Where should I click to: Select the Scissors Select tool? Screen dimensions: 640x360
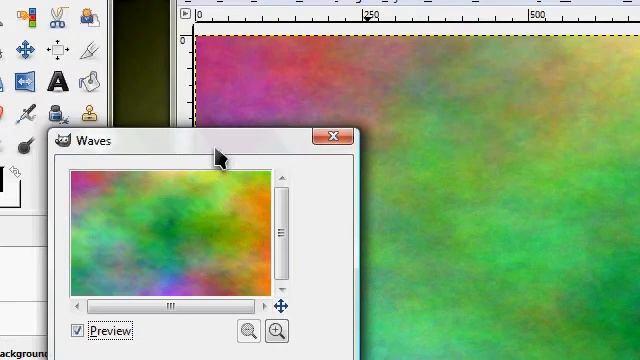(58, 17)
